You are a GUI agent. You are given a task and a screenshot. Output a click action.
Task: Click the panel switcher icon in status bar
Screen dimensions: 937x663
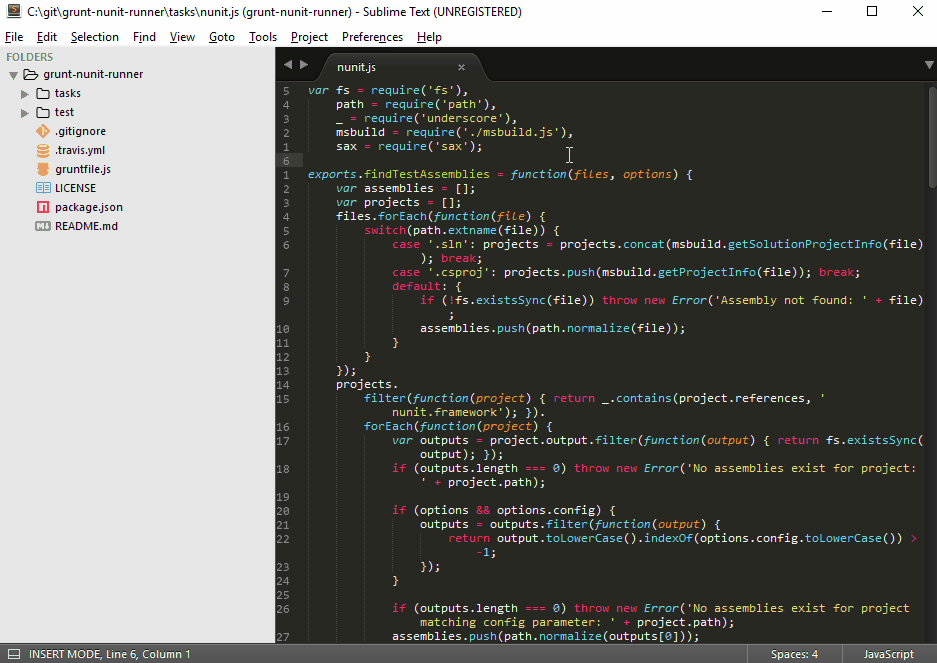click(14, 654)
